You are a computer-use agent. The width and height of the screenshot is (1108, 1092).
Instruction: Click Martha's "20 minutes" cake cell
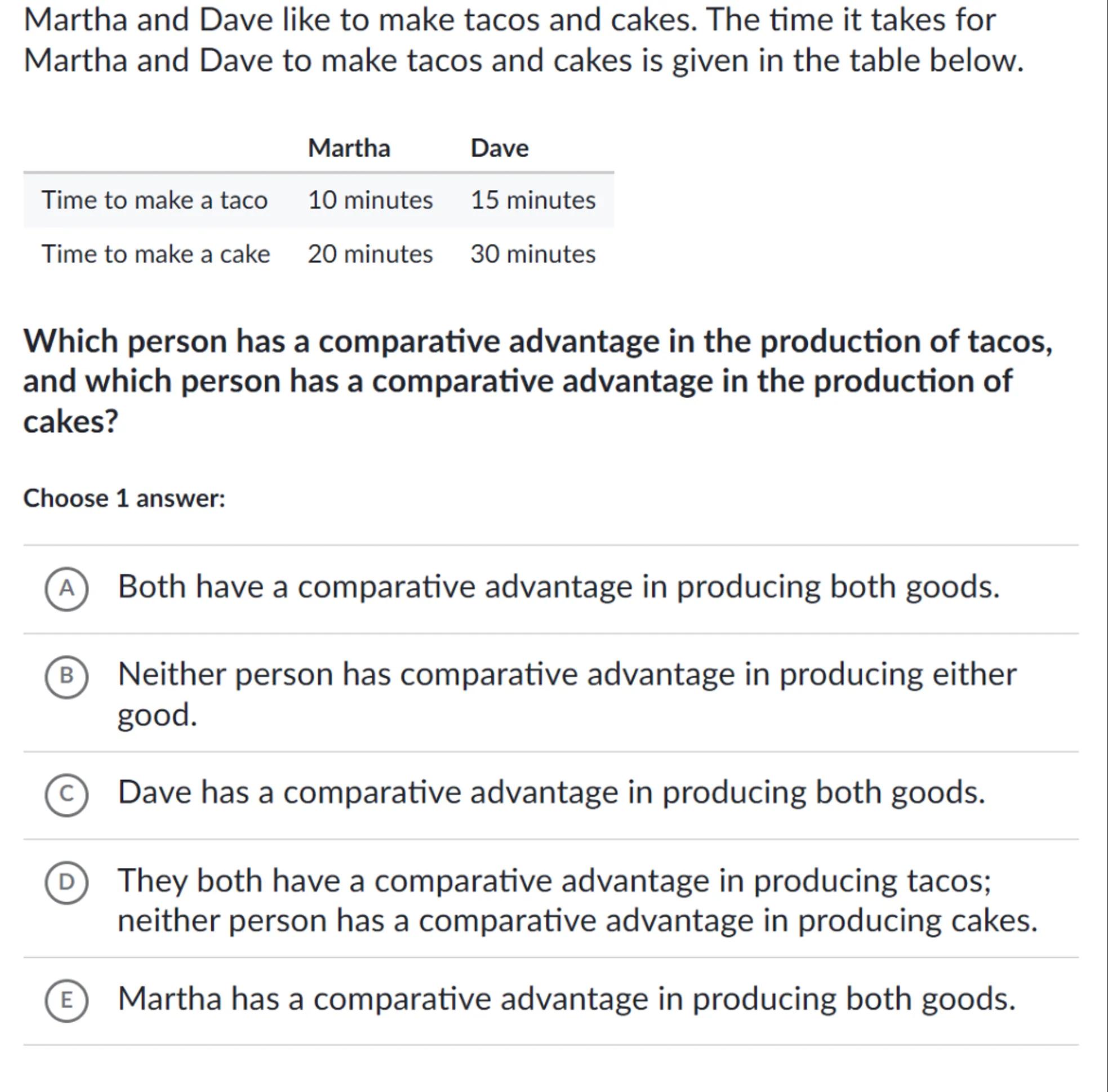click(370, 255)
